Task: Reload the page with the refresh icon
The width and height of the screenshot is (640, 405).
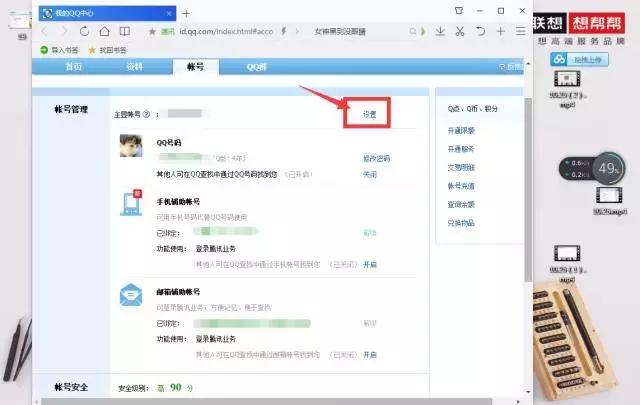Action: (84, 31)
